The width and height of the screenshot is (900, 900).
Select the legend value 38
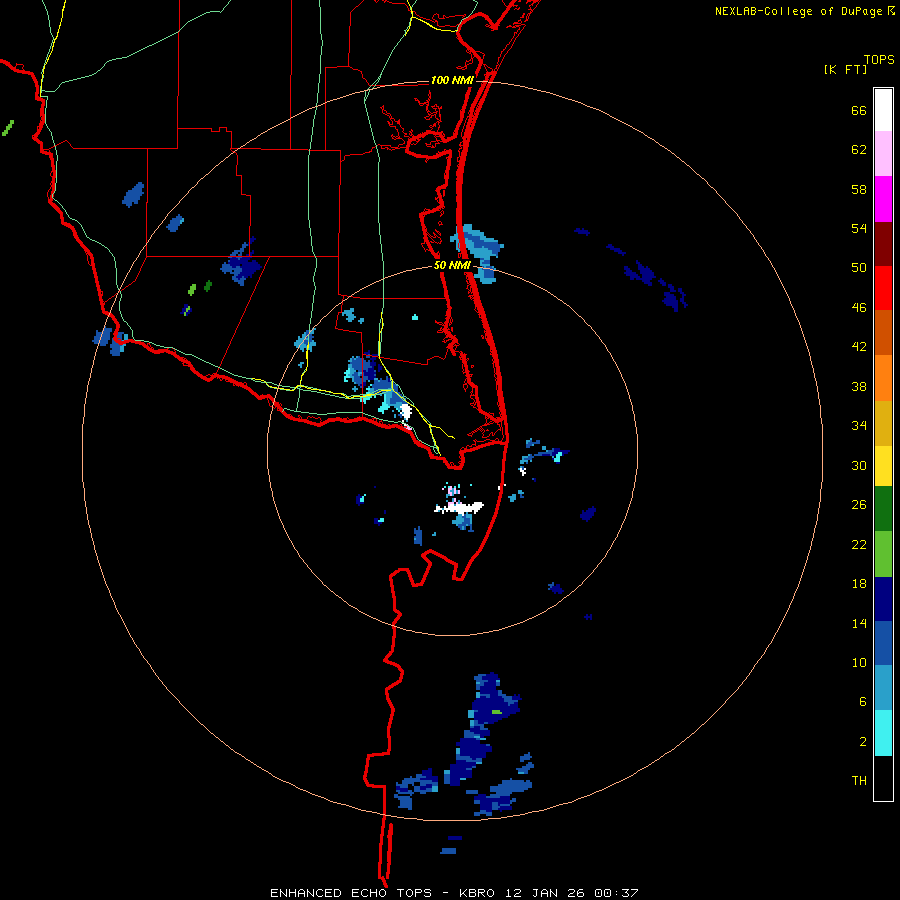[x=859, y=386]
